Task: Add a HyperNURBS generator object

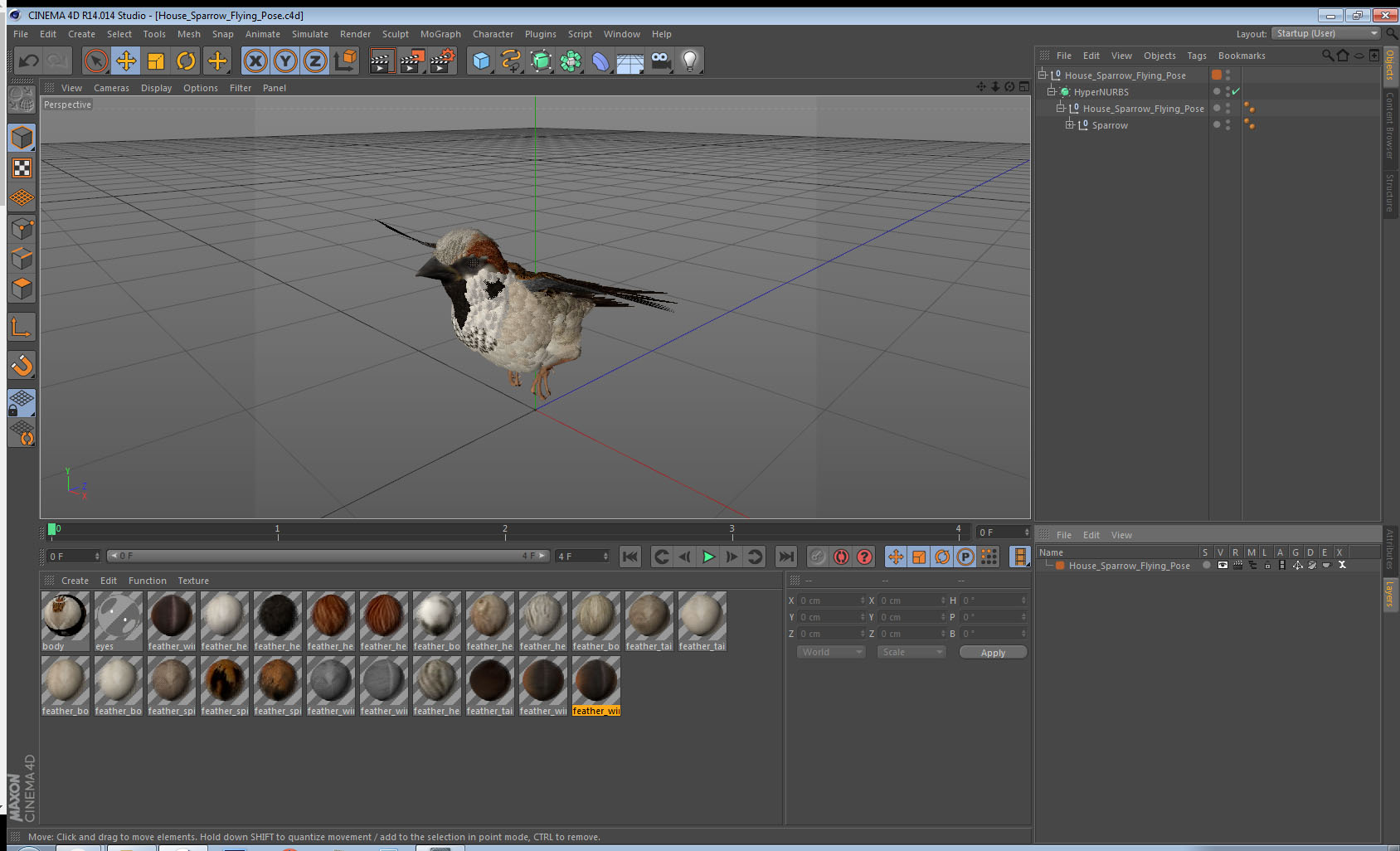Action: (x=541, y=61)
